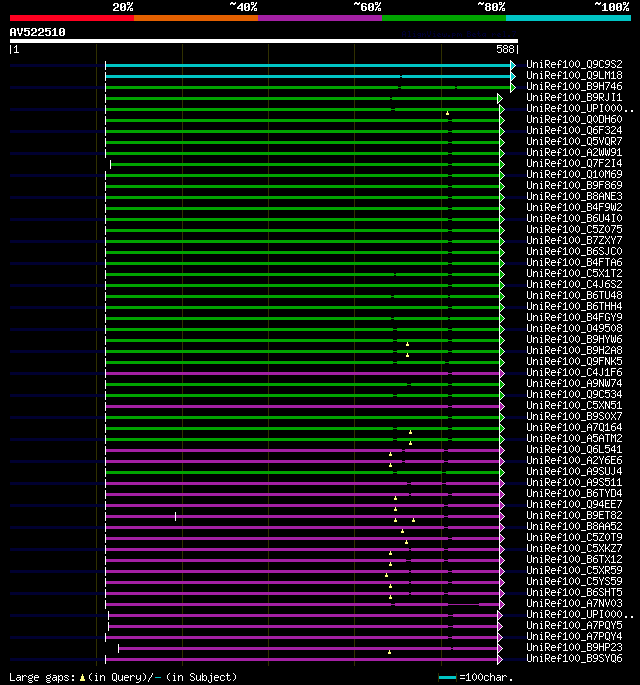640x685 pixels.
Task: Select the UniRef100_C4J6S2 label
Action: pos(574,284)
